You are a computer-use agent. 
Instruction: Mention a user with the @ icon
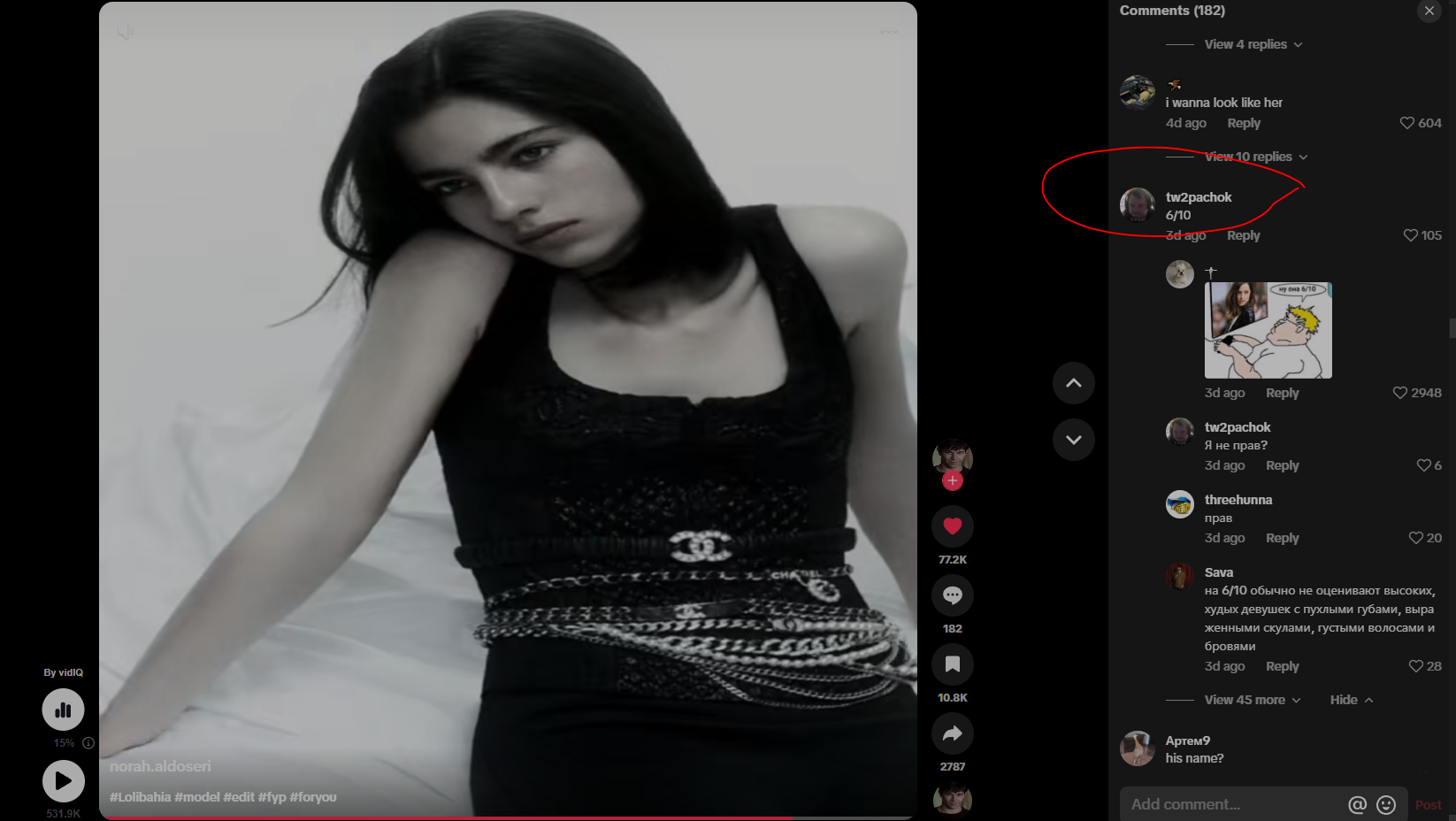pos(1357,804)
